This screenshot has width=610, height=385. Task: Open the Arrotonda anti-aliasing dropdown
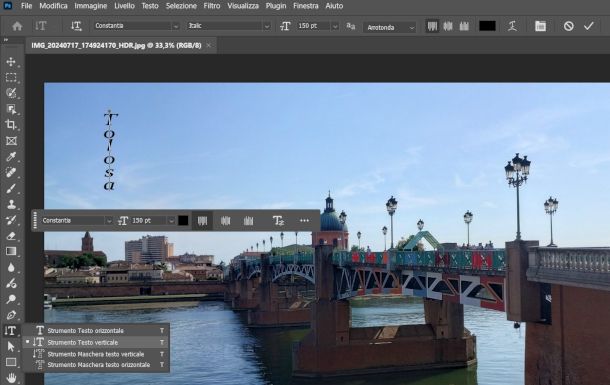pyautogui.click(x=390, y=27)
